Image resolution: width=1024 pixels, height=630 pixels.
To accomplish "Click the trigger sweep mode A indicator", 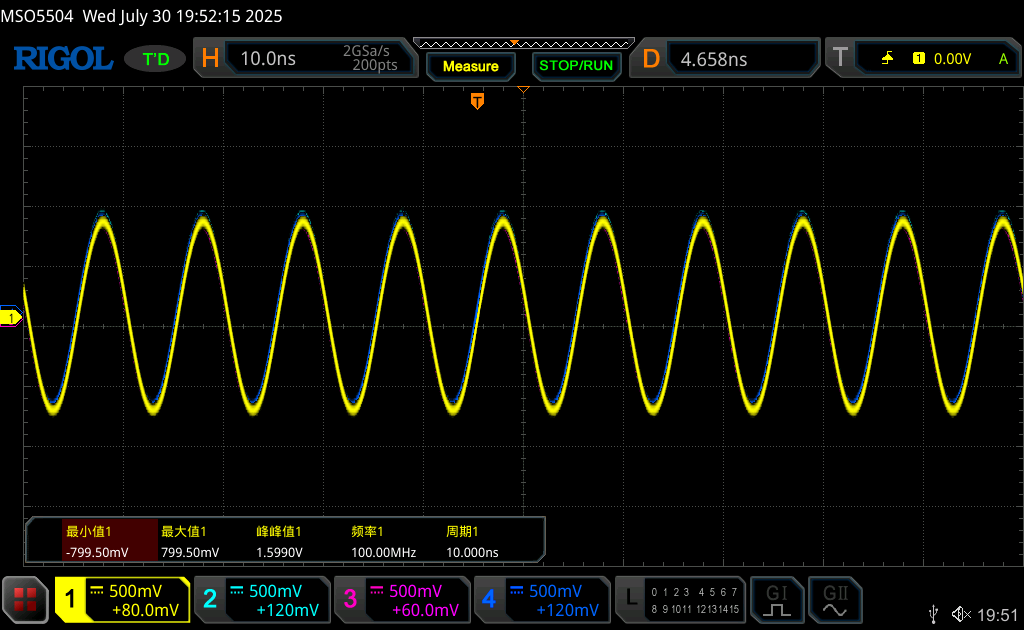I will pyautogui.click(x=1003, y=59).
